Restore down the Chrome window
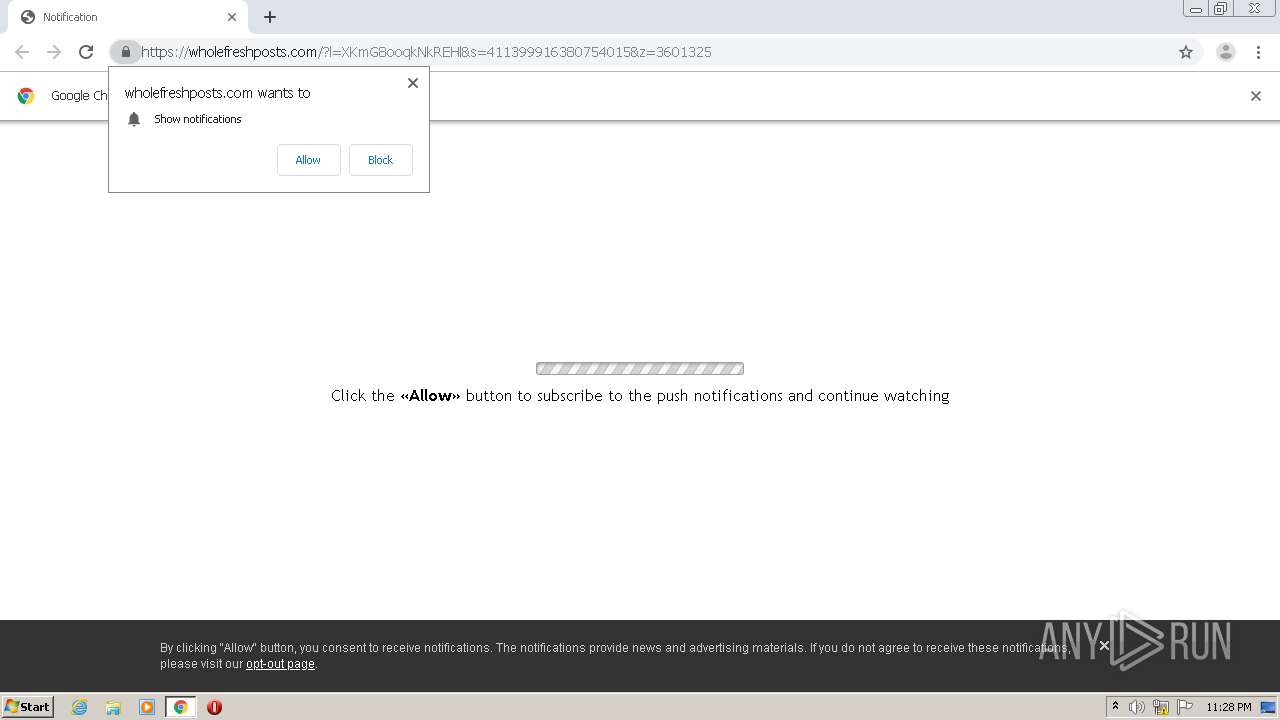Image resolution: width=1280 pixels, height=720 pixels. [1221, 9]
